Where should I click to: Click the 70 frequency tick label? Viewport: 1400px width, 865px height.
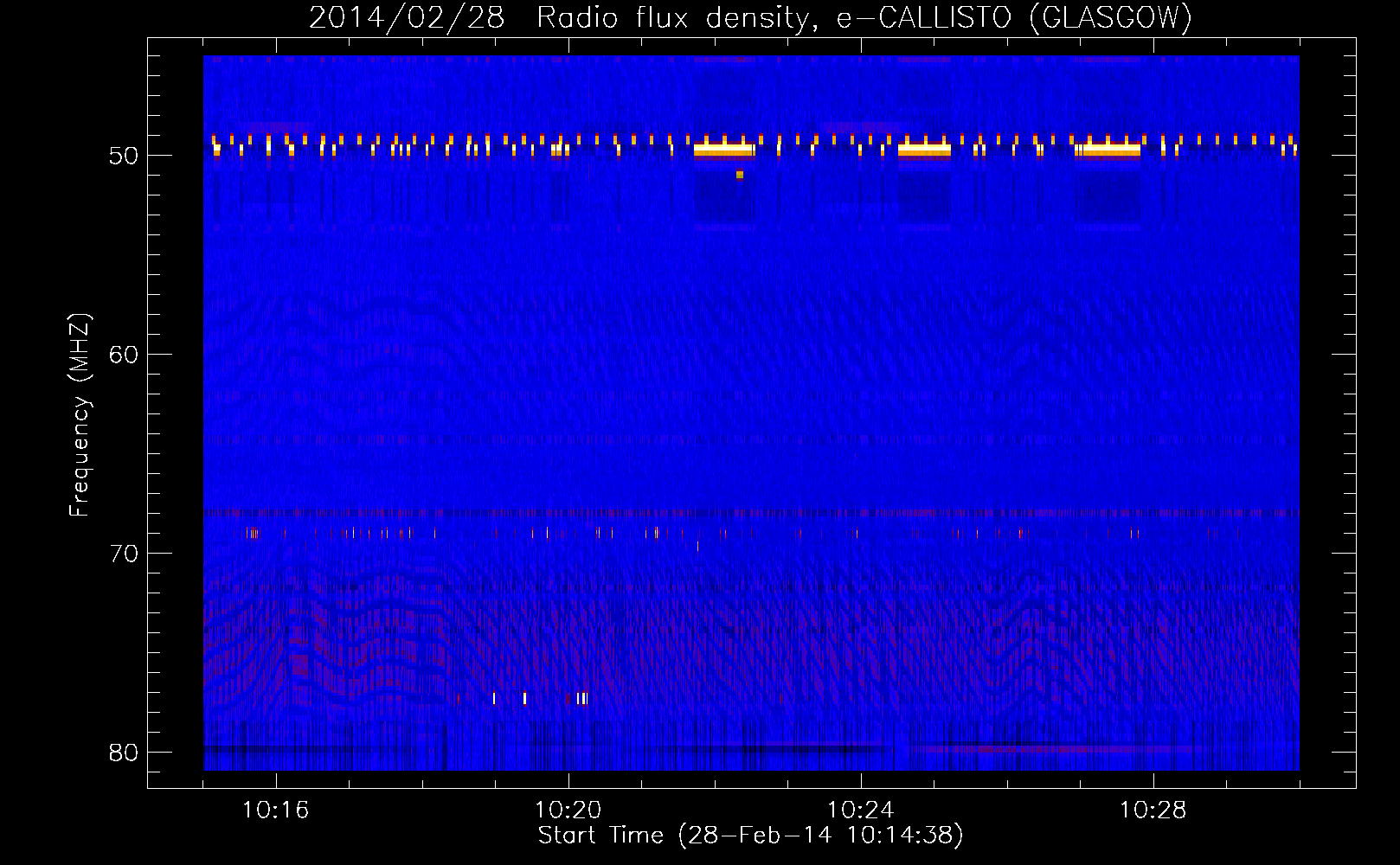(125, 554)
